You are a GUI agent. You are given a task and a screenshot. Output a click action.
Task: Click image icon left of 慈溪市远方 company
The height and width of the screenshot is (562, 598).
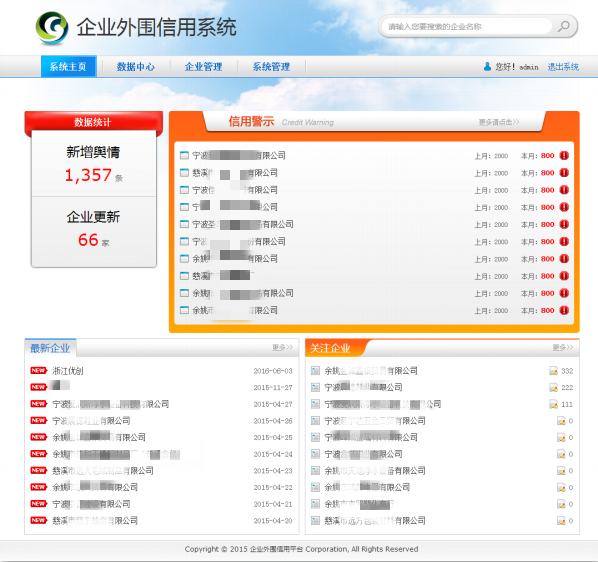click(315, 520)
